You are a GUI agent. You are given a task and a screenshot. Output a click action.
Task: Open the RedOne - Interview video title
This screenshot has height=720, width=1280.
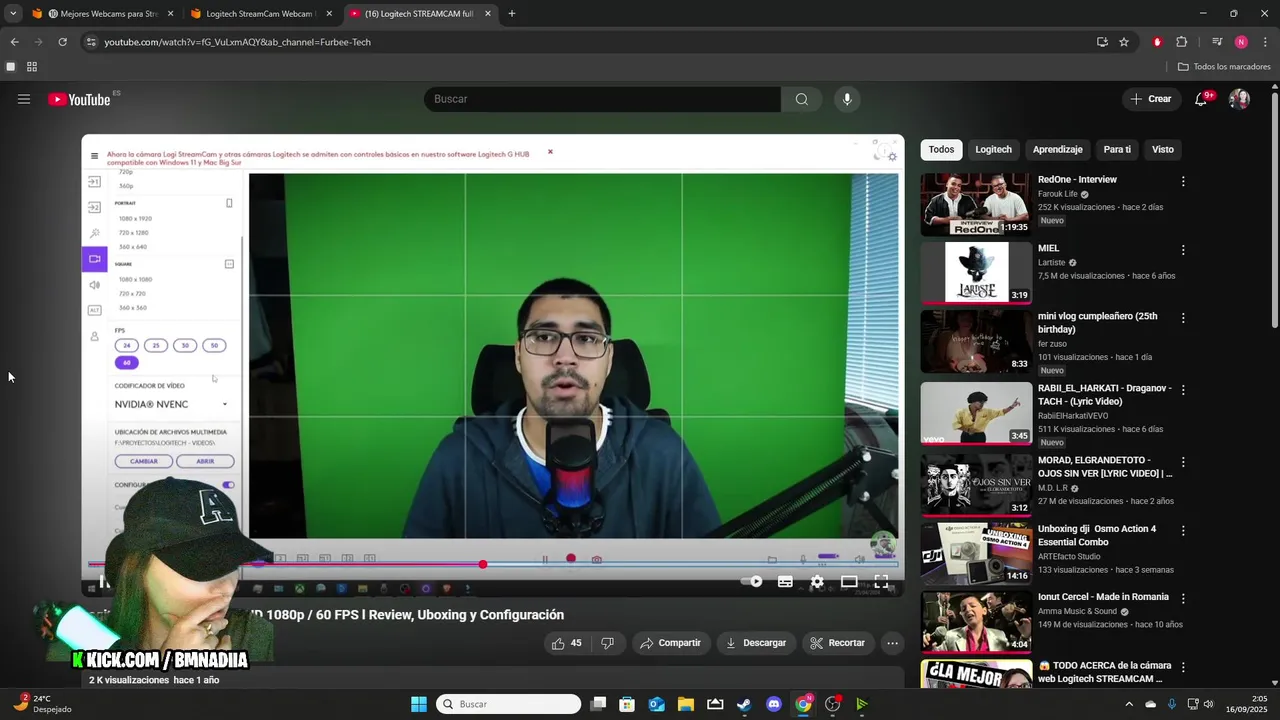click(x=1077, y=180)
